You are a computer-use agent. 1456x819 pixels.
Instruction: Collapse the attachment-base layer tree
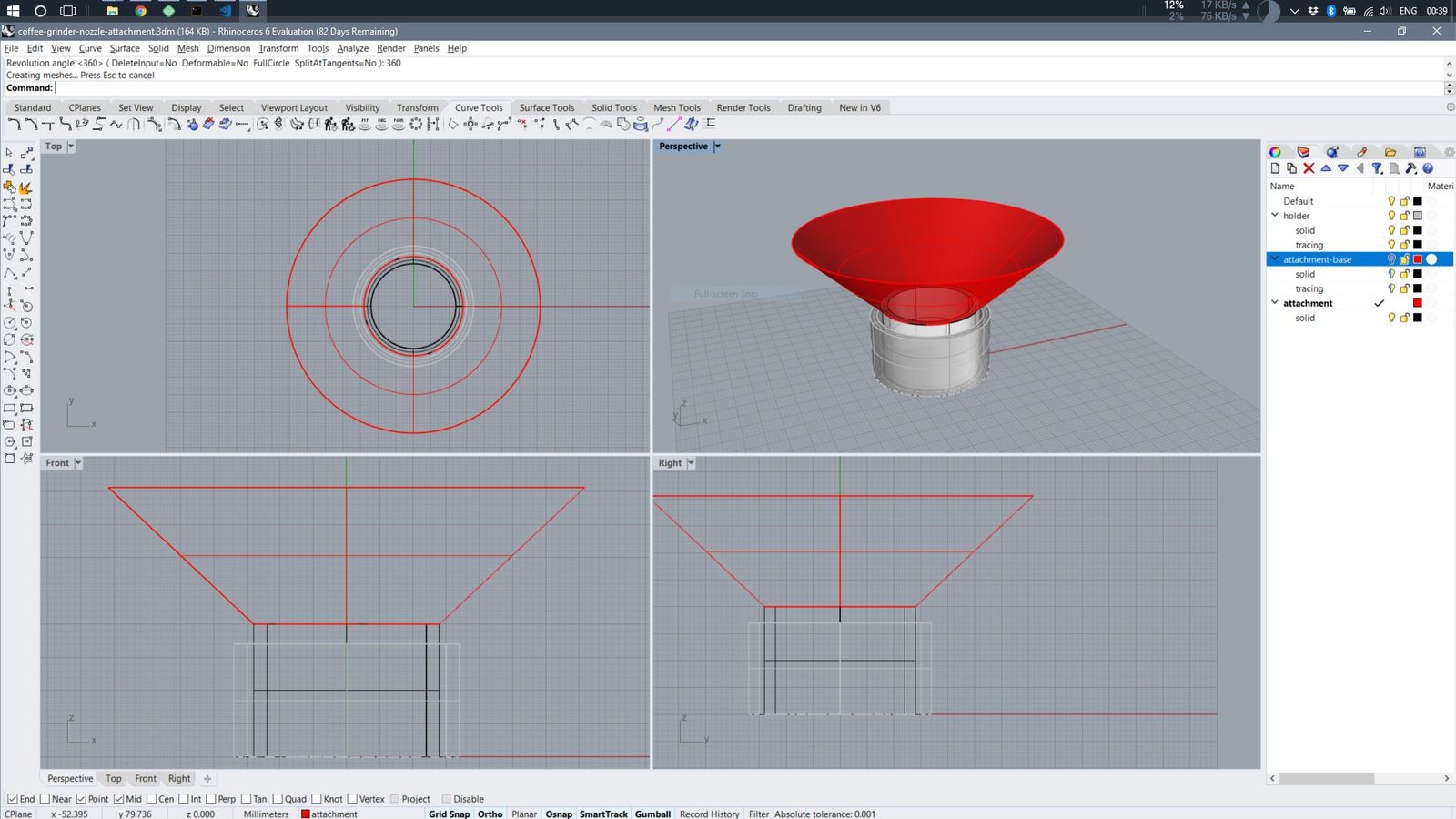pos(1275,259)
